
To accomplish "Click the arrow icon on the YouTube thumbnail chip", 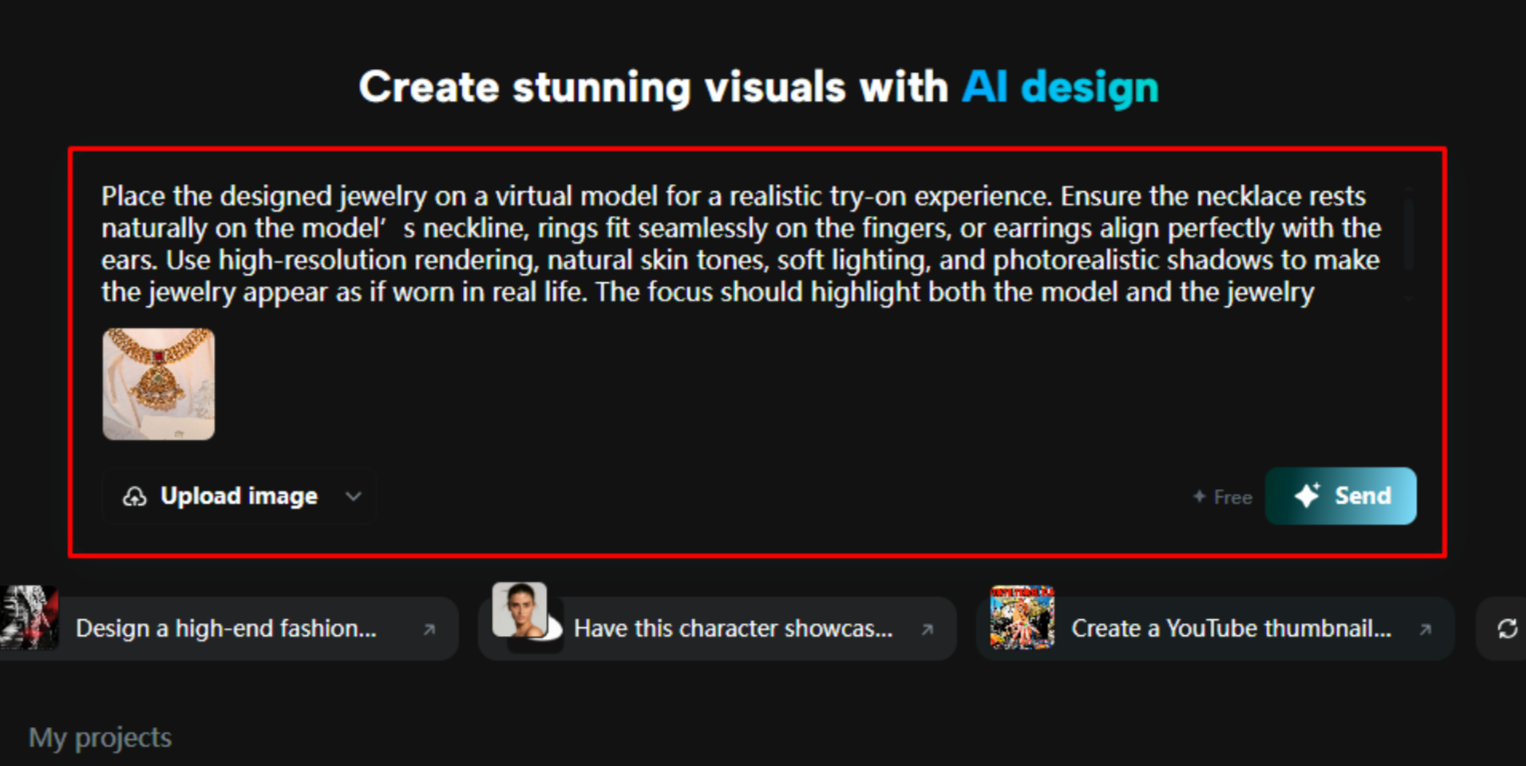I will 1423,628.
